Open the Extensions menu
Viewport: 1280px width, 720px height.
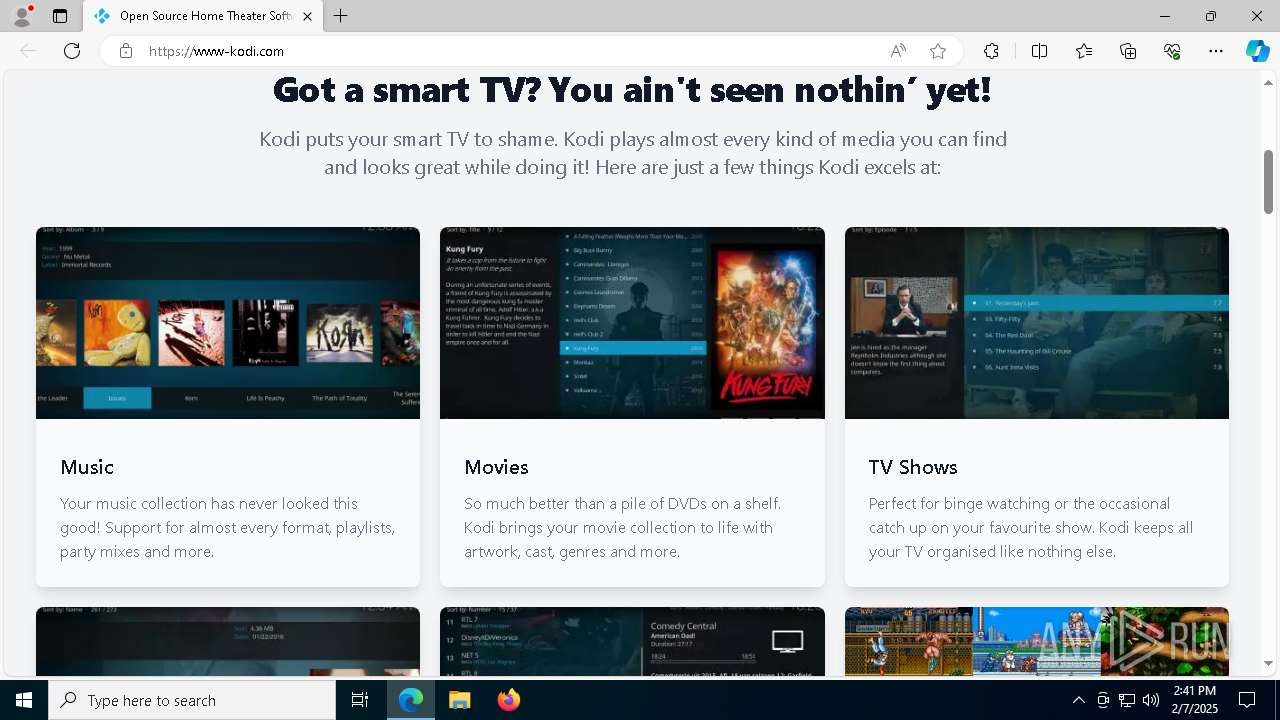tap(991, 51)
